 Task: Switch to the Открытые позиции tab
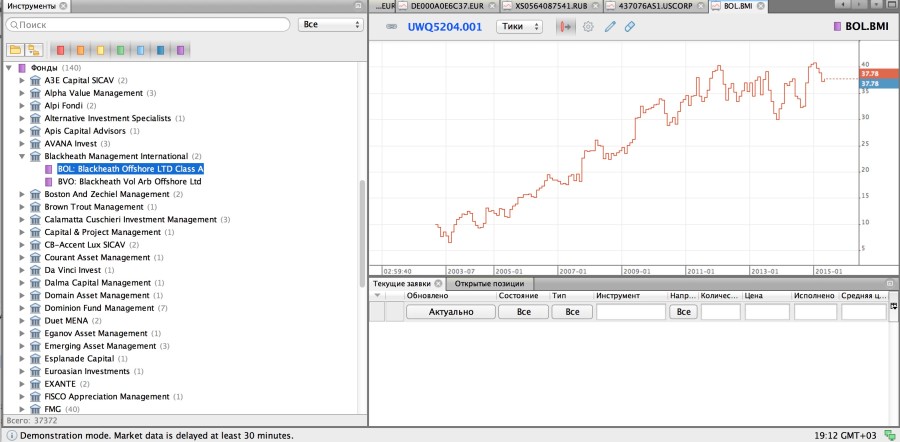(x=488, y=284)
